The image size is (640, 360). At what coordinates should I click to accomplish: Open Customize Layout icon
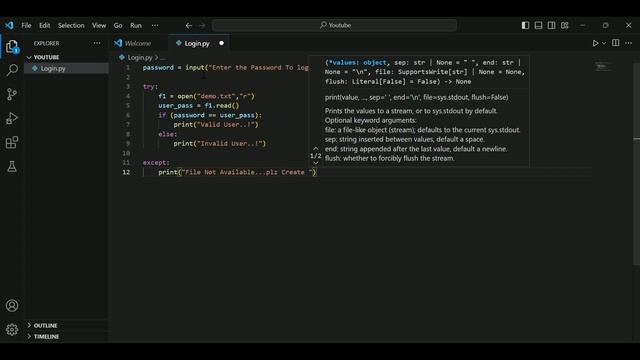564,25
